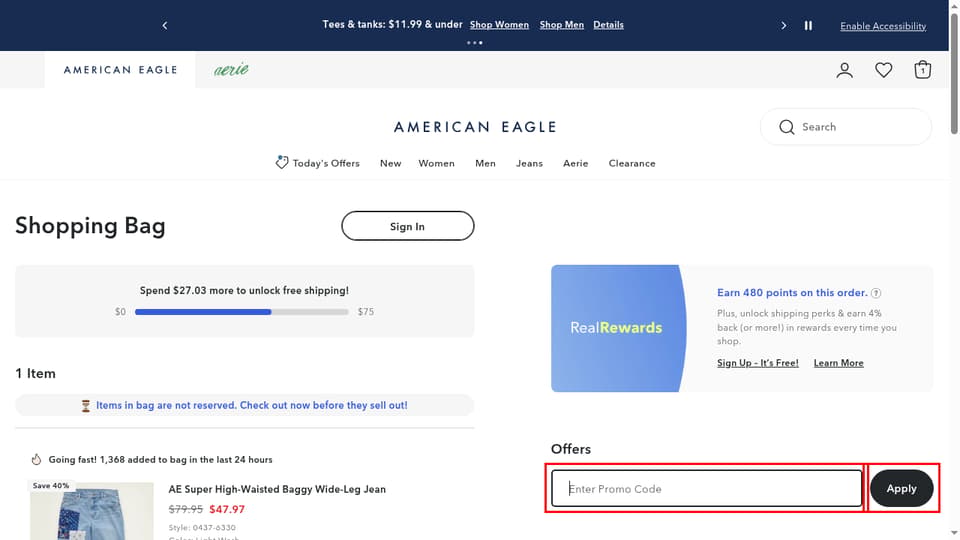Open the points info question icon

point(876,293)
